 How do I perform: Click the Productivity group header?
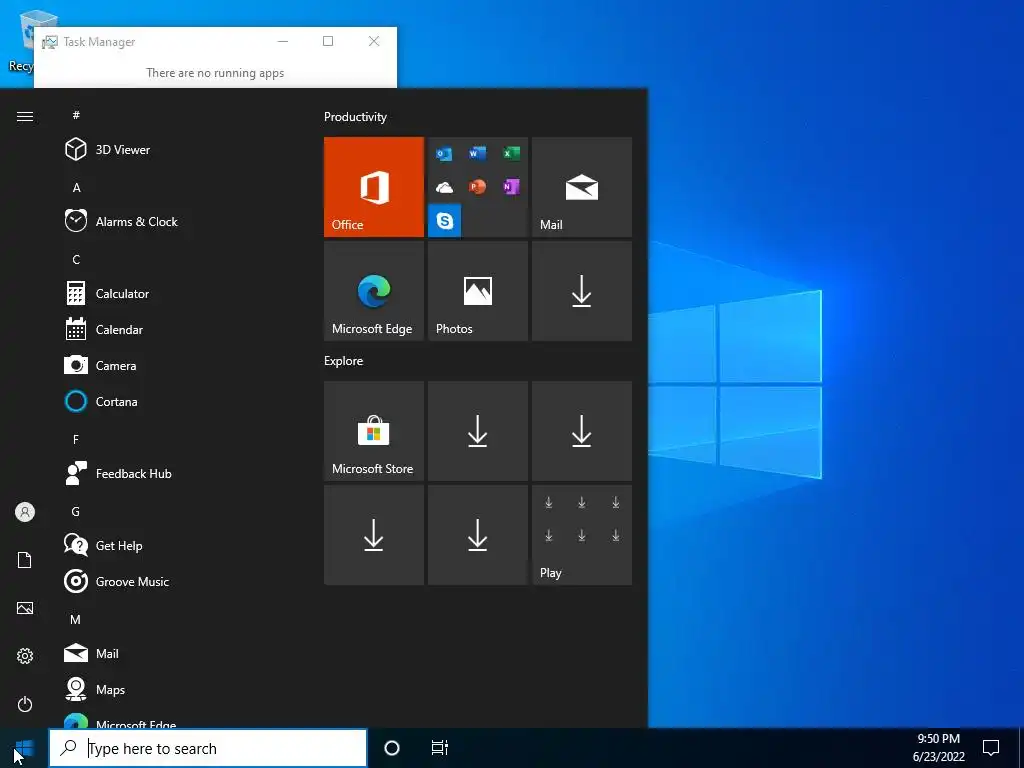click(355, 117)
